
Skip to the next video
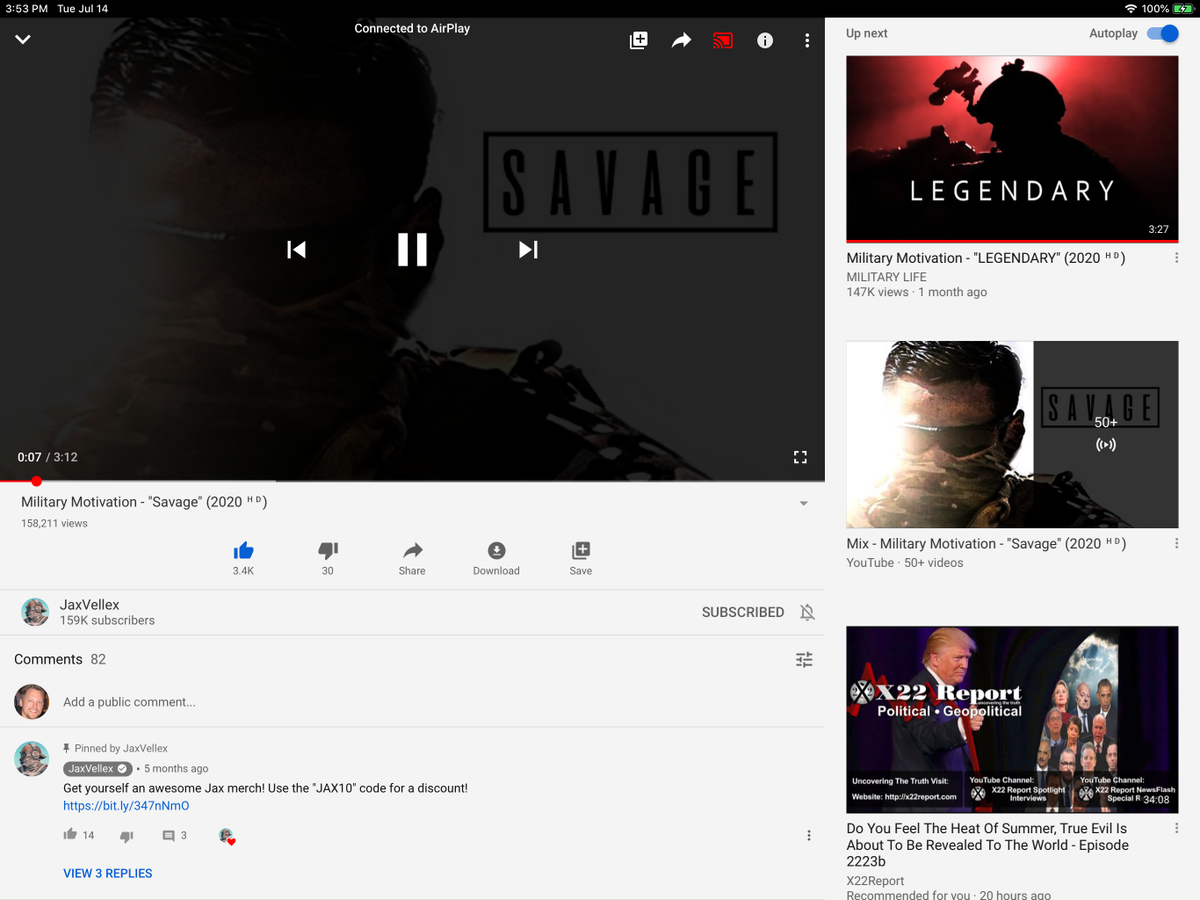(x=528, y=249)
